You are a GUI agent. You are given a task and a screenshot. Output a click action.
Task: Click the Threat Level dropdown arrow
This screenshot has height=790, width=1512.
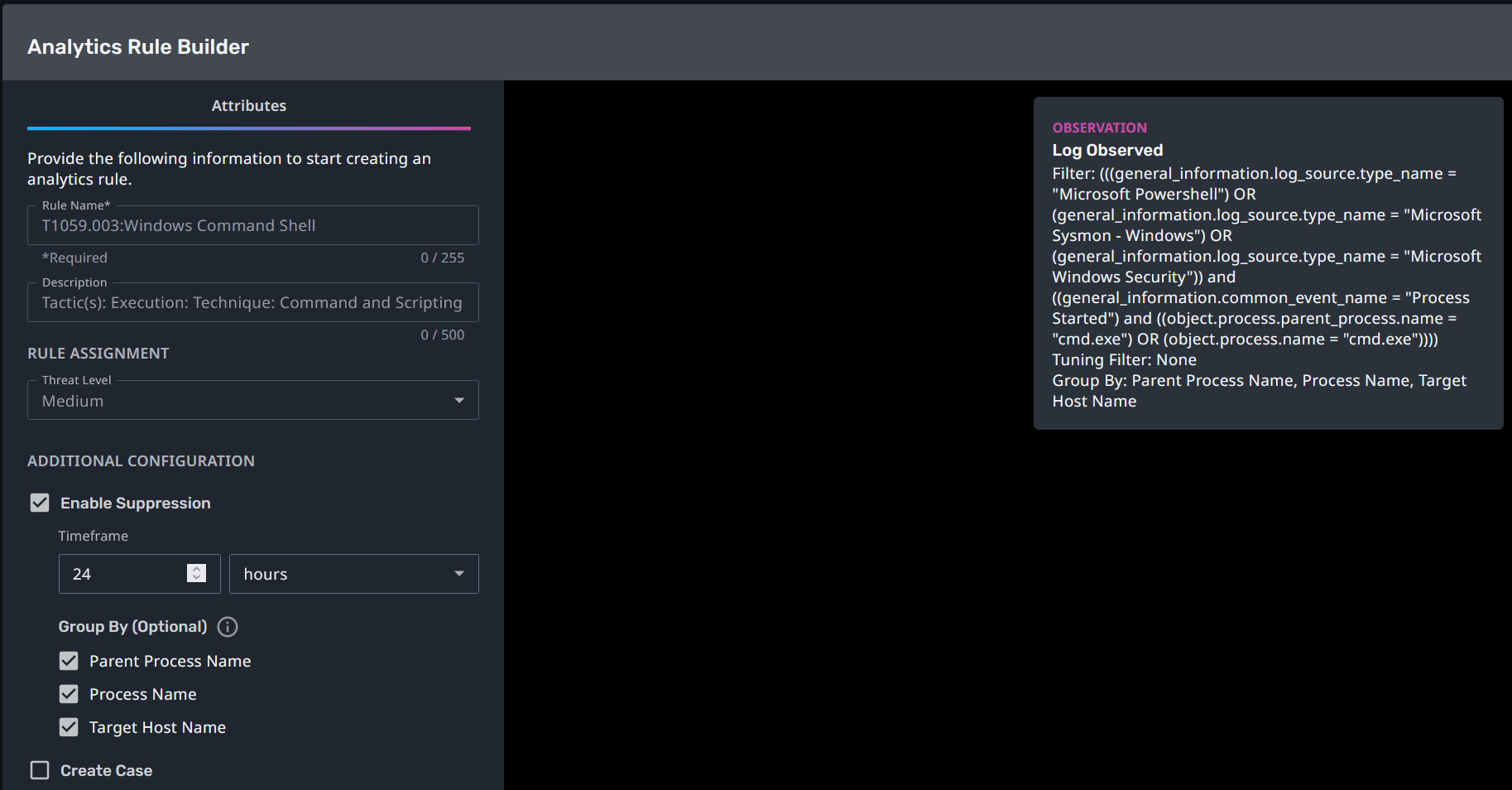pyautogui.click(x=459, y=401)
